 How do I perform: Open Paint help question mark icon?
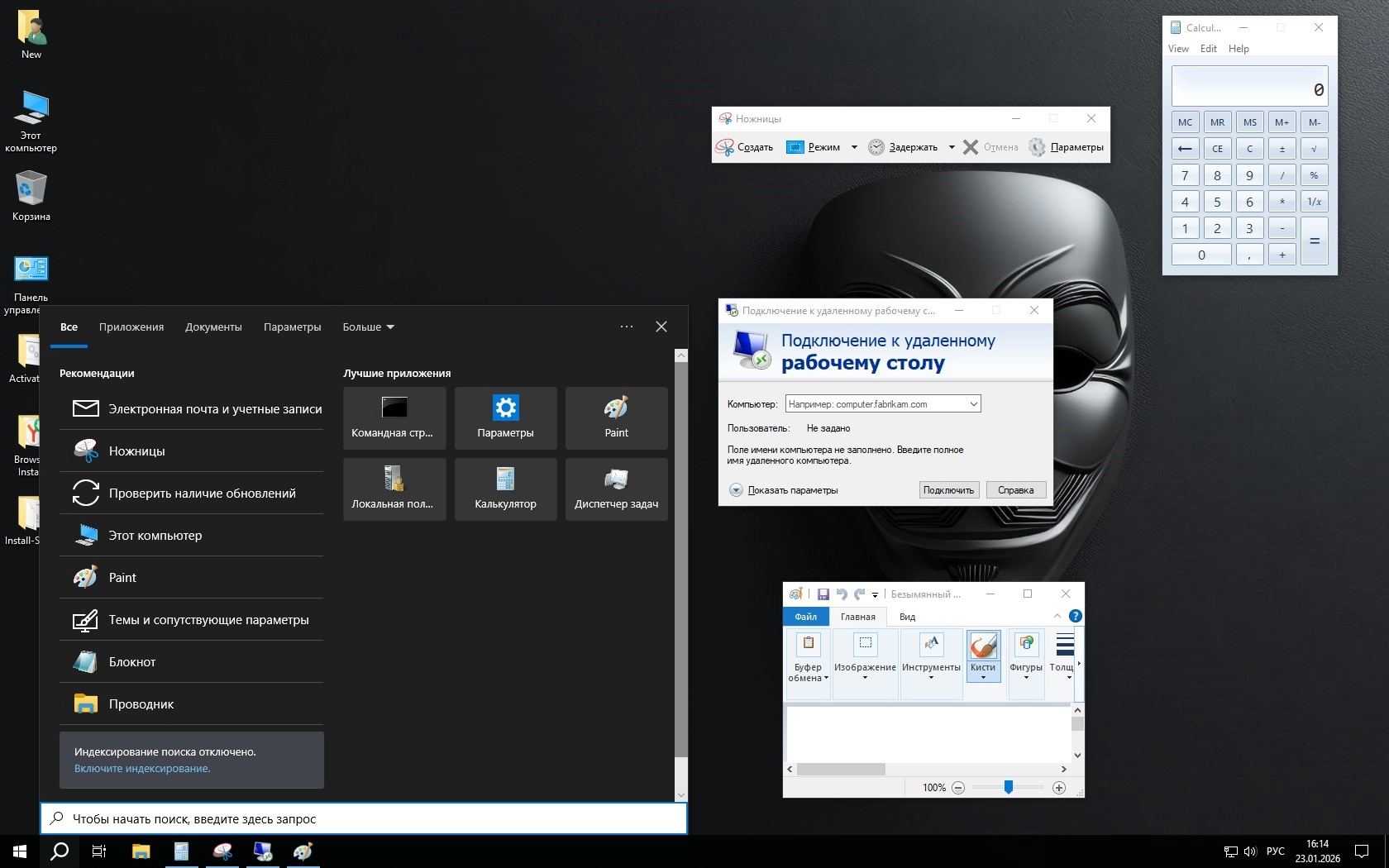pyautogui.click(x=1075, y=616)
